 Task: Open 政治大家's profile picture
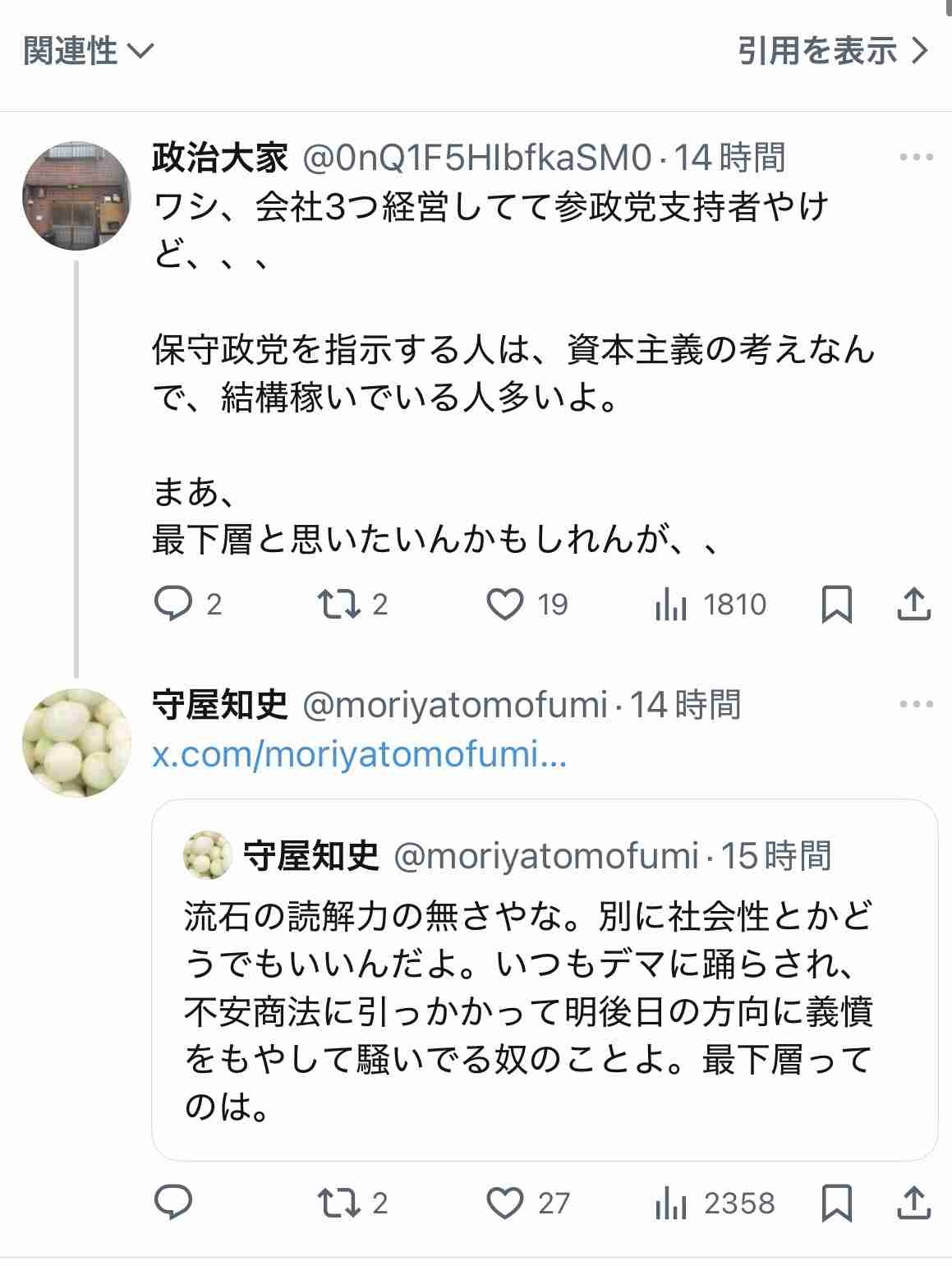[76, 195]
